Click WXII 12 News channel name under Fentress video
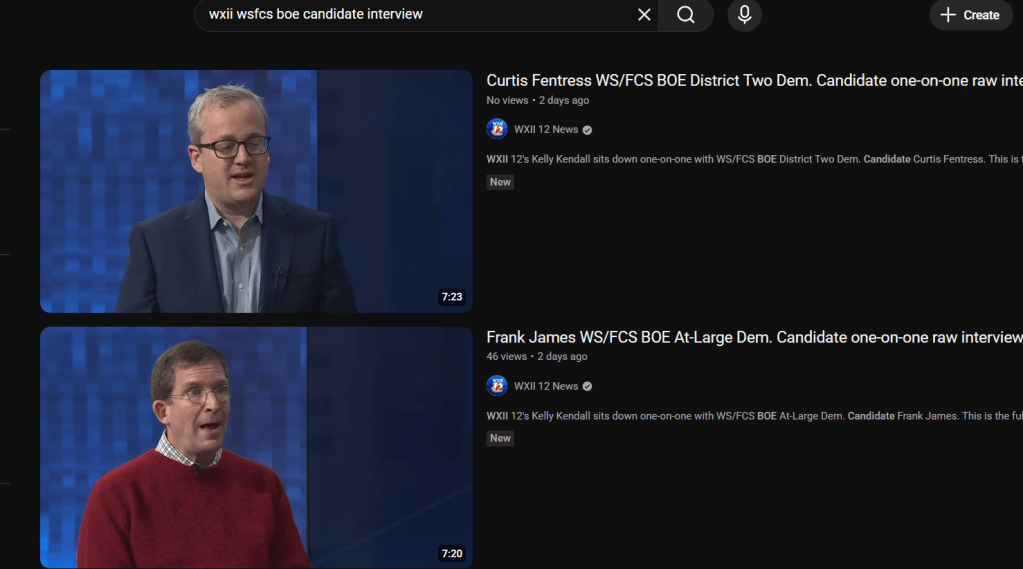 546,129
